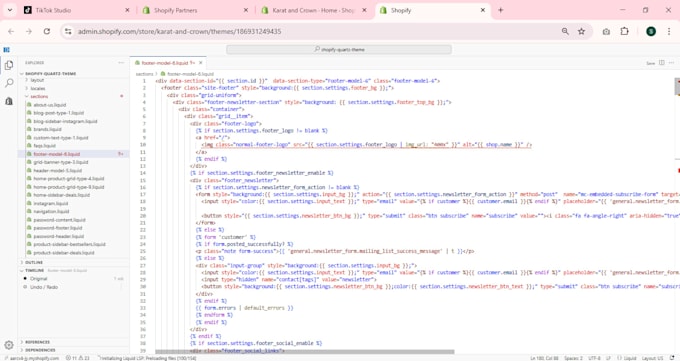The height and width of the screenshot is (361, 680).
Task: Open the Search view in activity bar
Action: click(x=9, y=83)
